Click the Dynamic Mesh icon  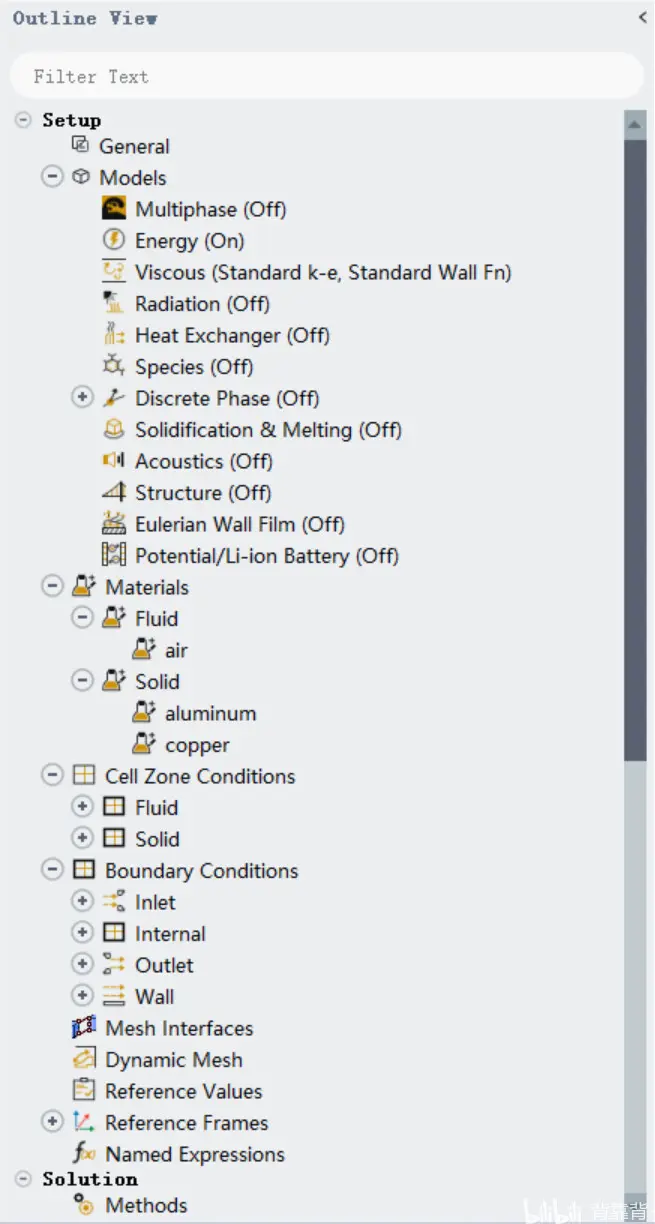click(x=84, y=1060)
